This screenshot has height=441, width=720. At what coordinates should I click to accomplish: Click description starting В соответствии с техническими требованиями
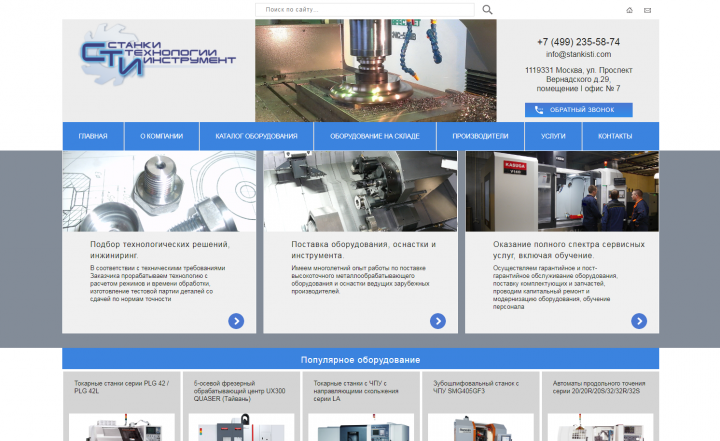point(158,283)
